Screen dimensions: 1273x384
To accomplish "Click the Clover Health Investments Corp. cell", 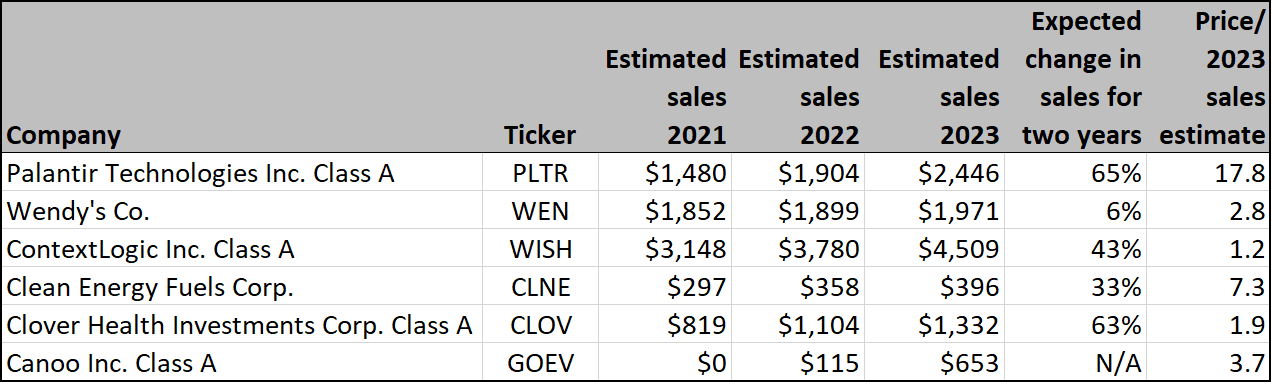I will pos(240,324).
